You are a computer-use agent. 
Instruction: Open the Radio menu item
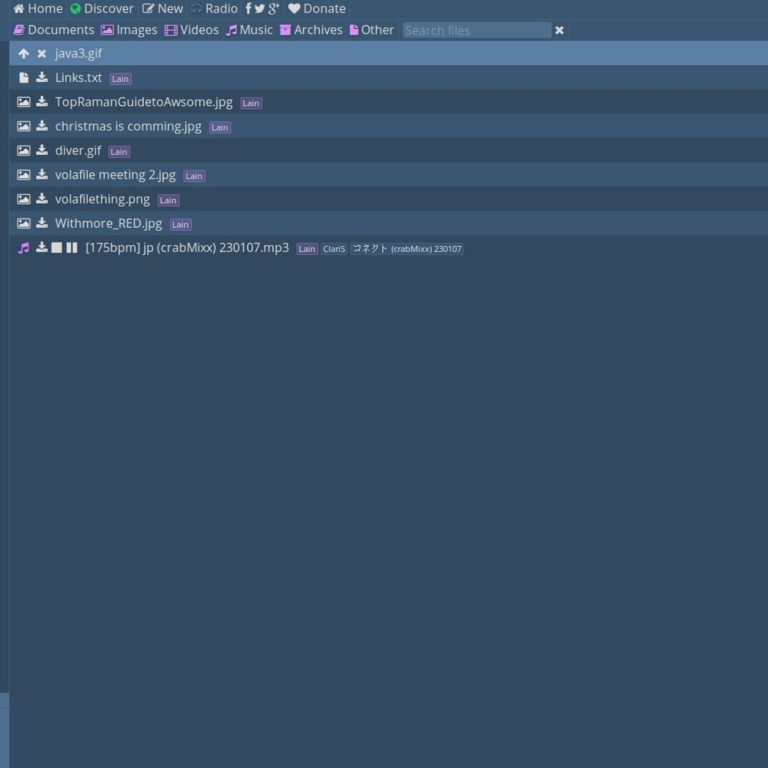click(214, 8)
